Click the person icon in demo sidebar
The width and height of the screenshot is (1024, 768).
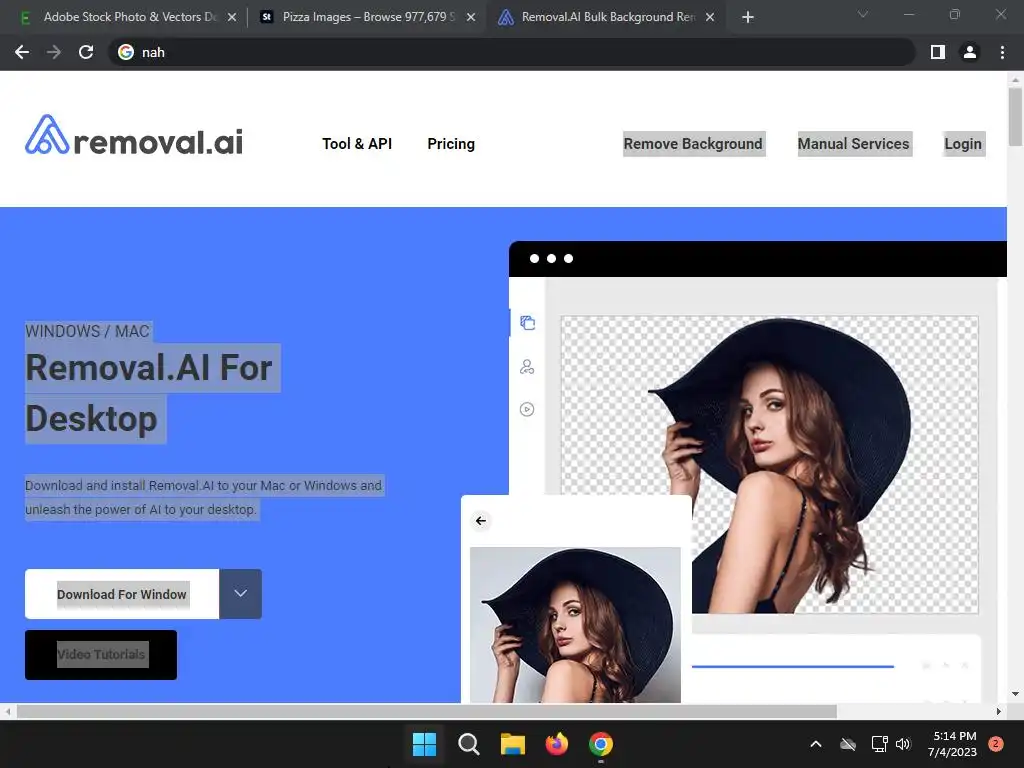[x=527, y=367]
